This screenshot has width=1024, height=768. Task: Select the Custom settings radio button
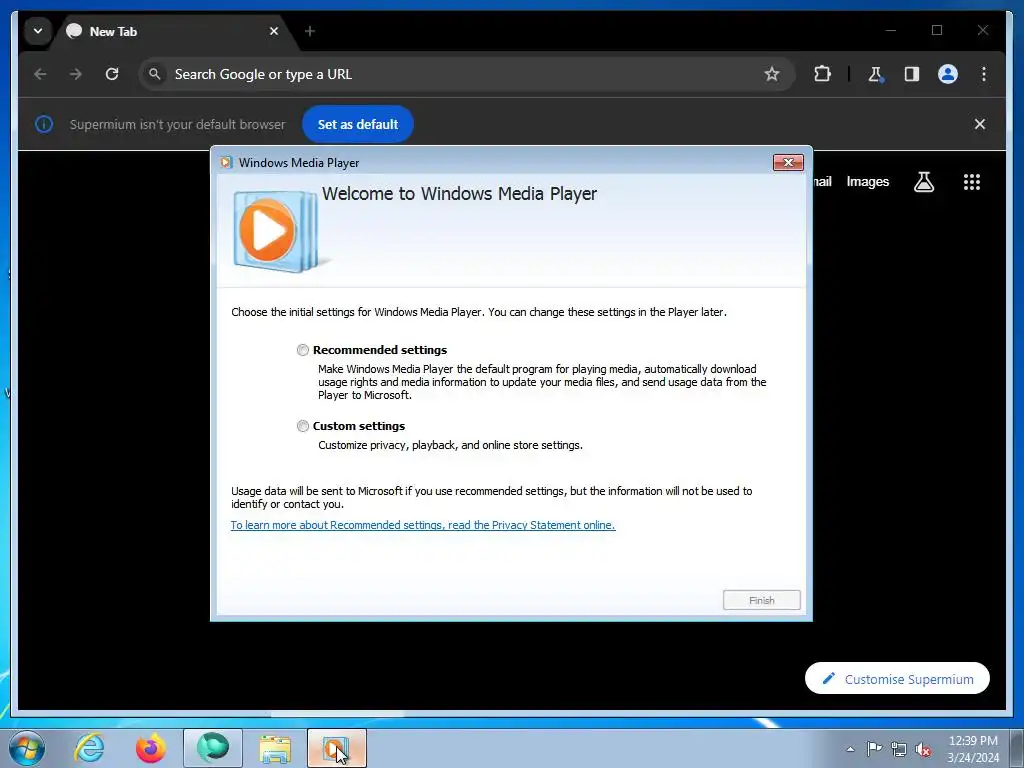(x=302, y=426)
